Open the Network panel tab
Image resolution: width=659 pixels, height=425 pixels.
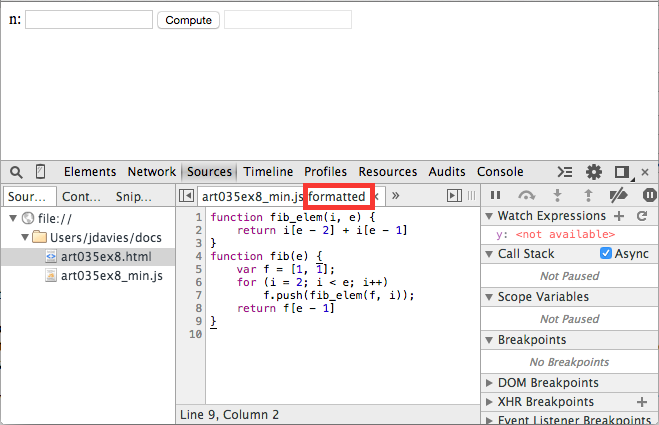point(152,172)
